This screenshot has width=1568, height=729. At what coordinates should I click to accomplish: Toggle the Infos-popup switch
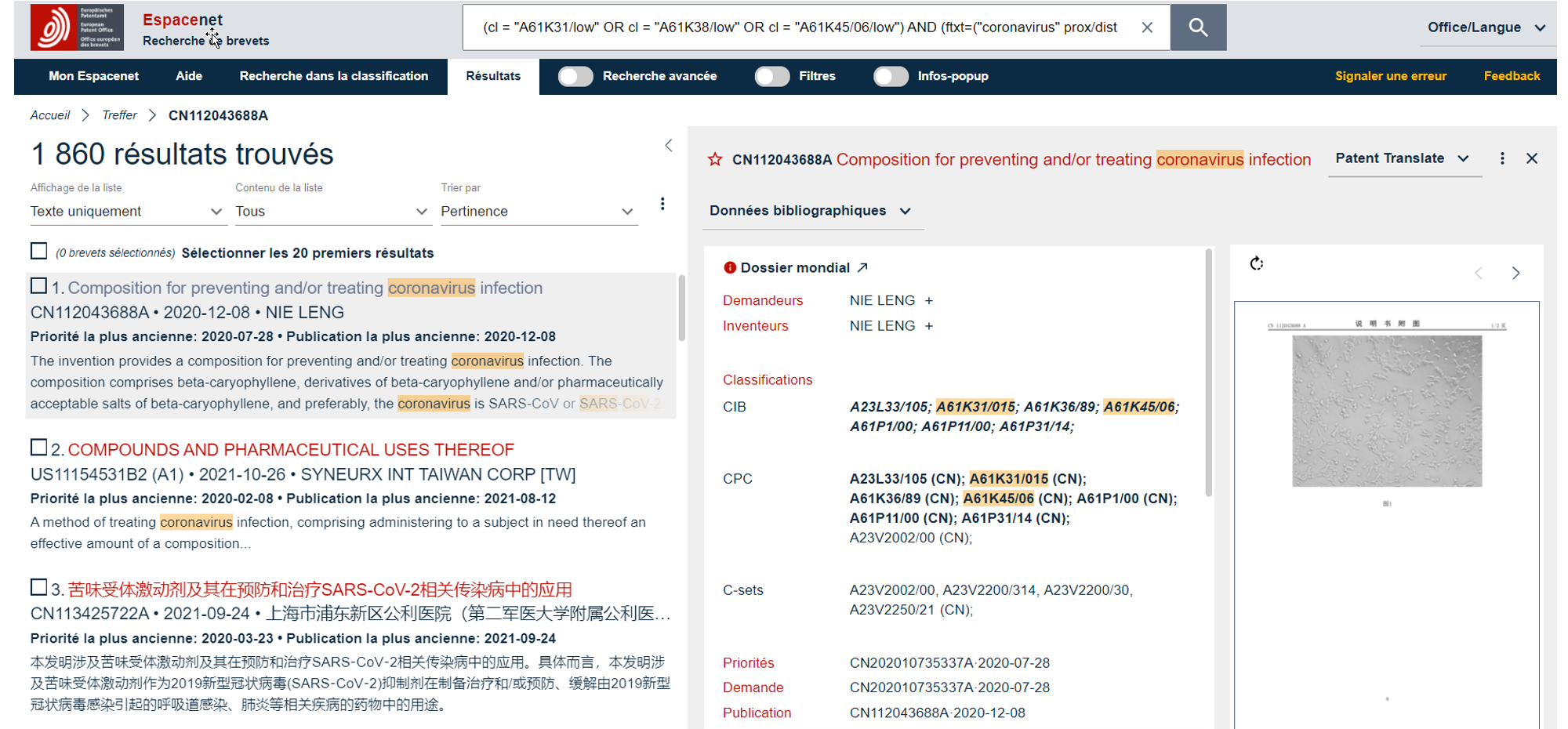point(891,76)
